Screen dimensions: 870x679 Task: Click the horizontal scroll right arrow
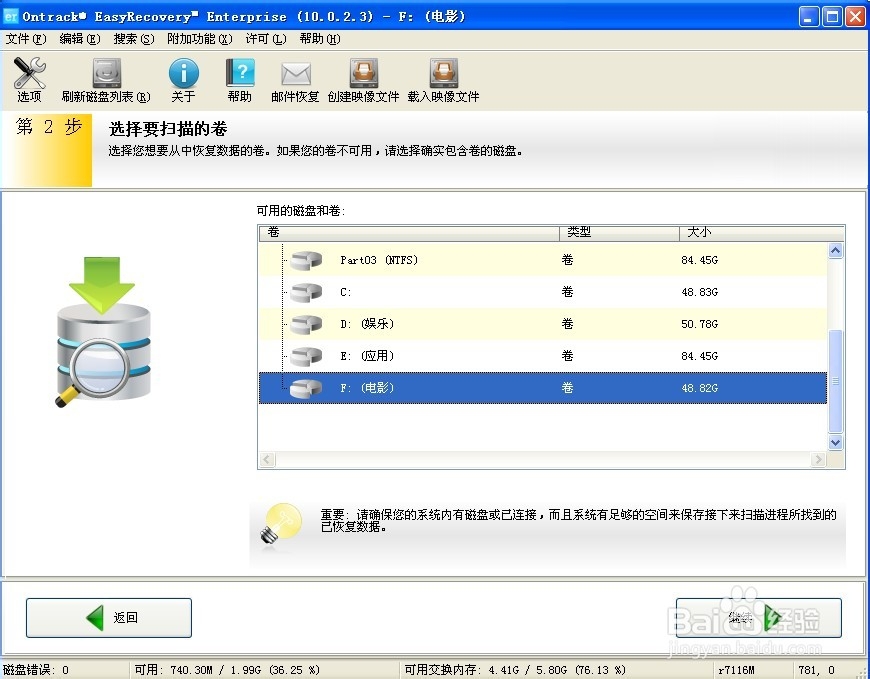click(818, 459)
